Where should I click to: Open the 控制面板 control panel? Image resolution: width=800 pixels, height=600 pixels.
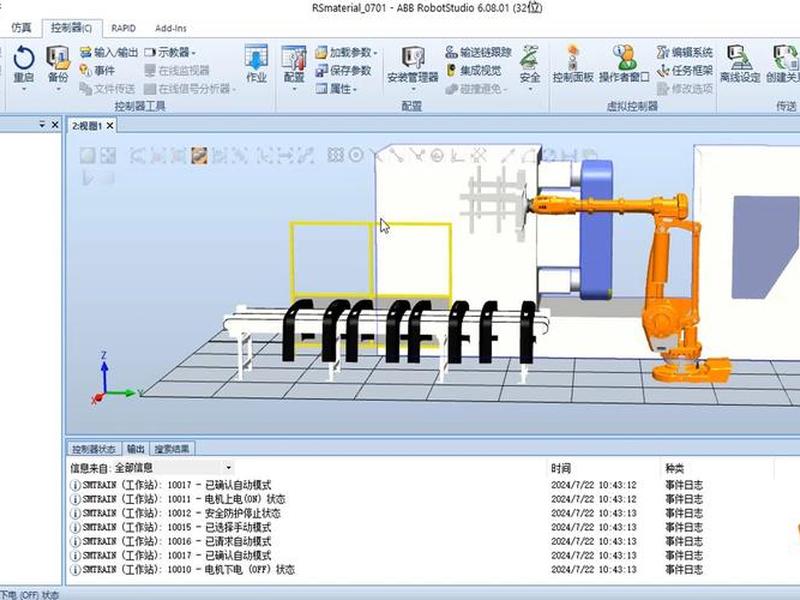(x=573, y=64)
